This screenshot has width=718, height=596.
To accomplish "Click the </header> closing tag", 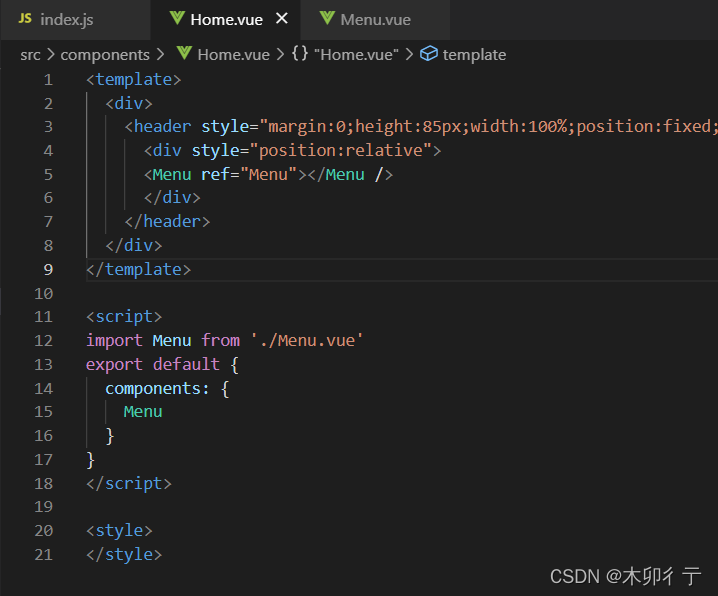I will (x=167, y=222).
